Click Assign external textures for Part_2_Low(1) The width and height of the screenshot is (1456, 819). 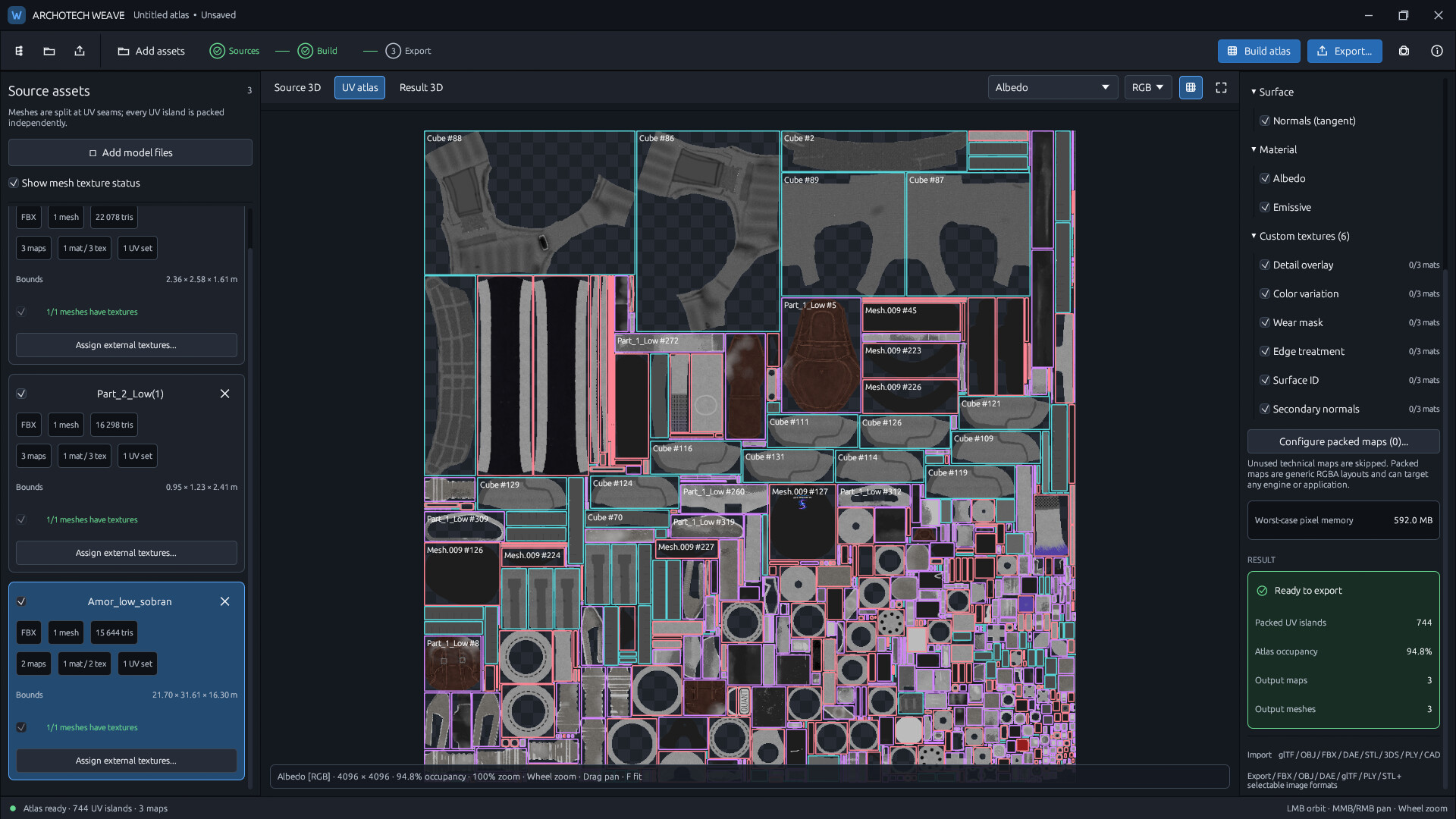pyautogui.click(x=127, y=553)
